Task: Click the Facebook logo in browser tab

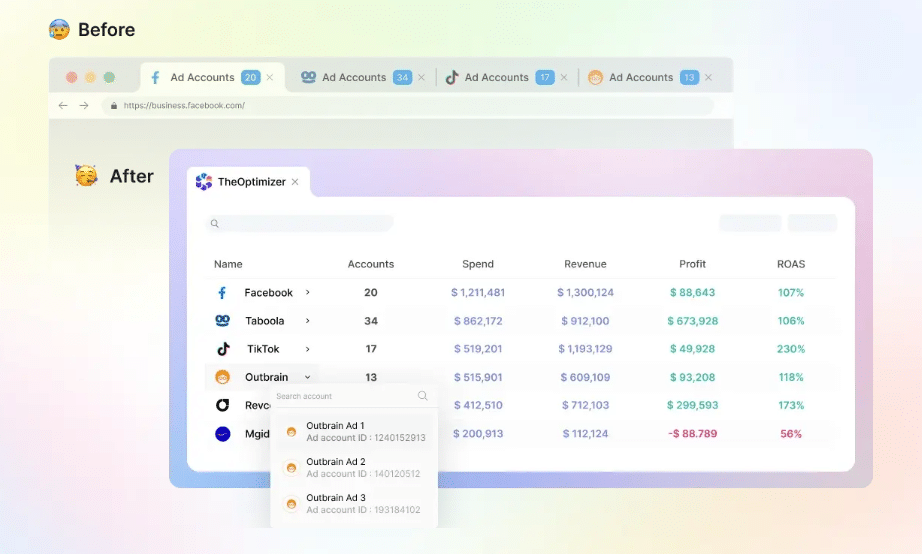Action: tap(155, 78)
